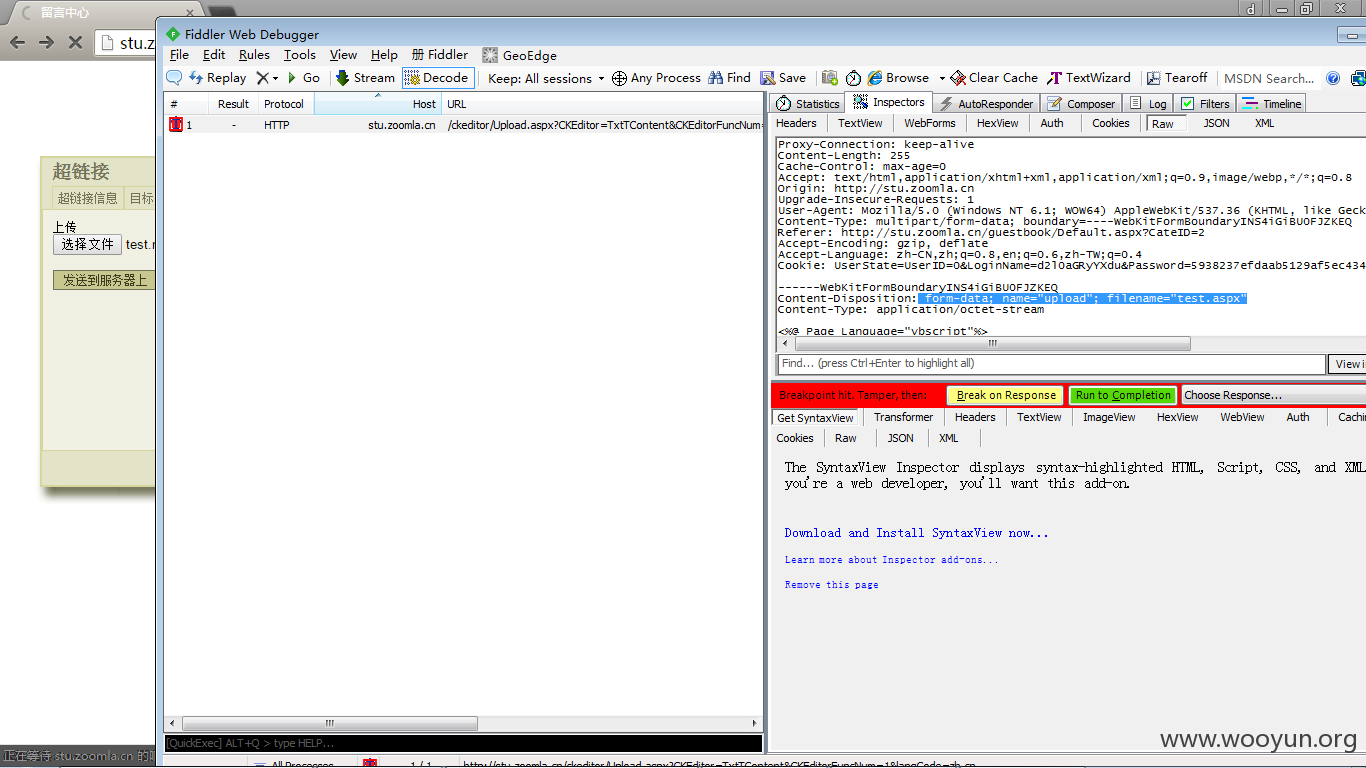Select response Transformer tab
Image resolution: width=1366 pixels, height=768 pixels.
coord(903,417)
